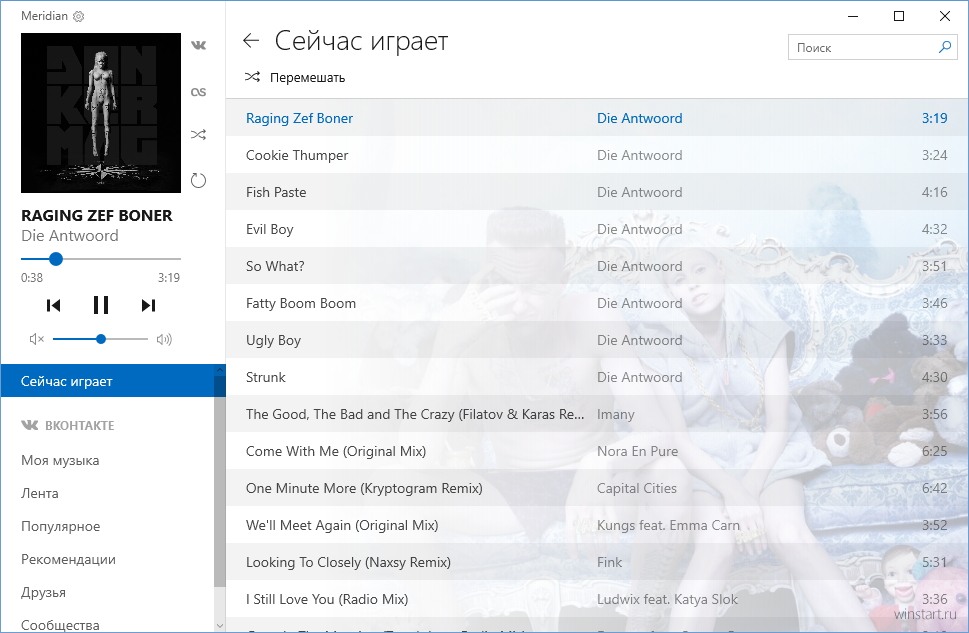Select track Strunk
The image size is (969, 633).
(596, 377)
